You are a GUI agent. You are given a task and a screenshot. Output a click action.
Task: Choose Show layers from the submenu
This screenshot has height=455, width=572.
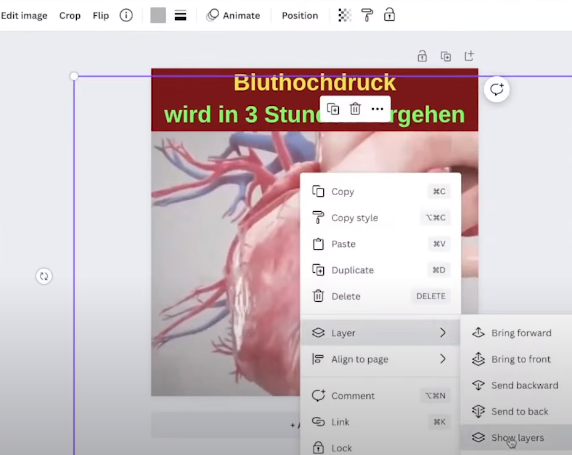click(x=516, y=437)
